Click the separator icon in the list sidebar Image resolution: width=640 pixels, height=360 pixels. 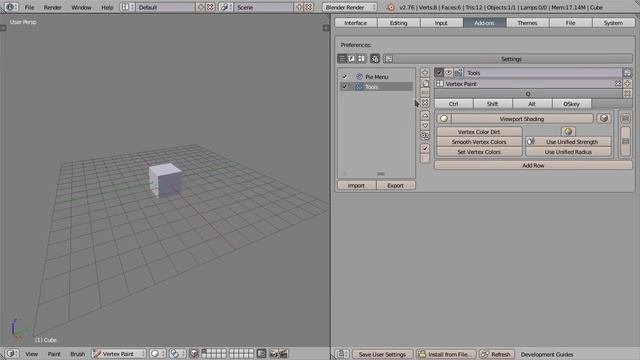425,93
